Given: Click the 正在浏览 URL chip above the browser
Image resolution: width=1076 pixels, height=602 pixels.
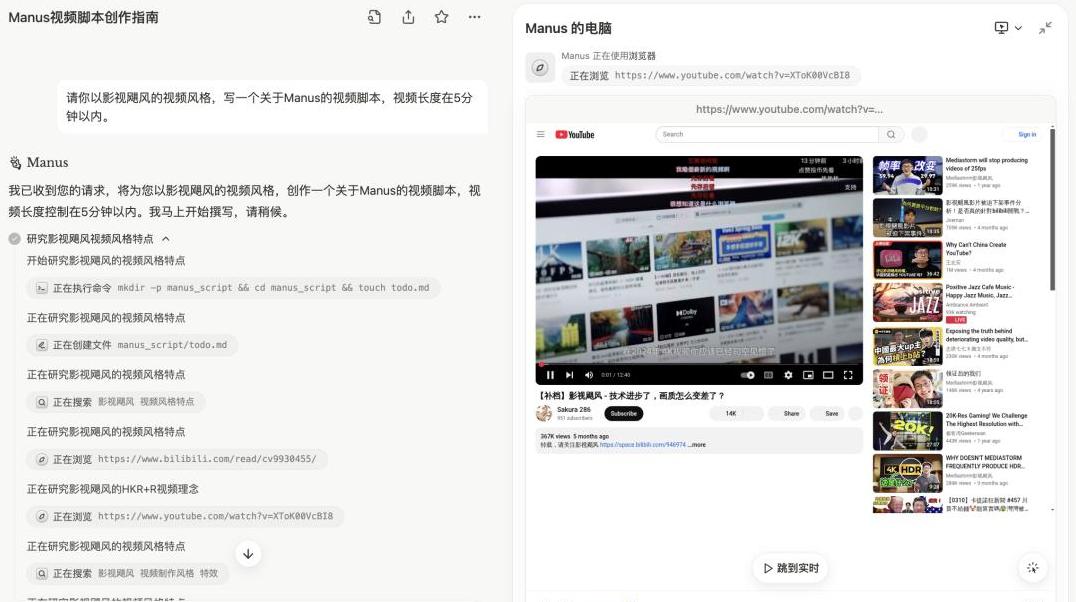Looking at the screenshot, I should coord(710,76).
